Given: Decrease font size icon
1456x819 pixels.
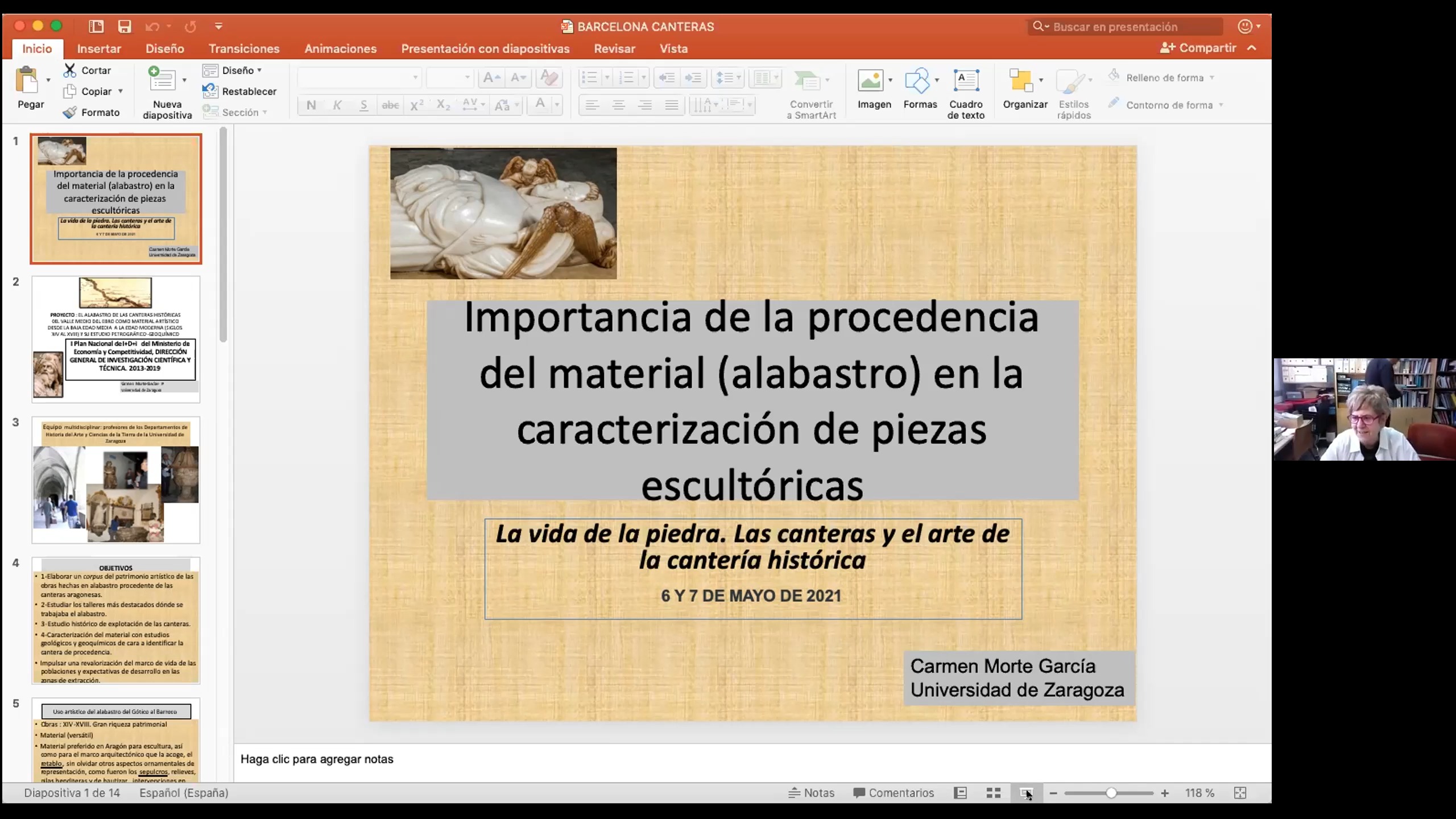Looking at the screenshot, I should click(518, 77).
